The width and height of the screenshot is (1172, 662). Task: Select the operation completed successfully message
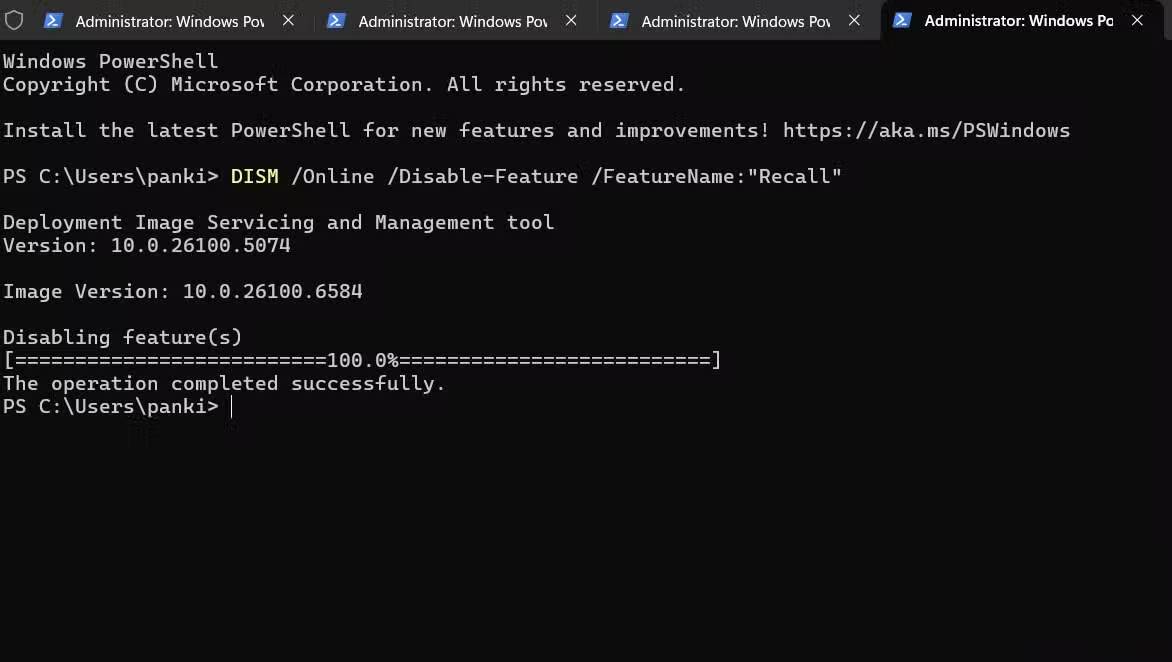click(x=222, y=383)
